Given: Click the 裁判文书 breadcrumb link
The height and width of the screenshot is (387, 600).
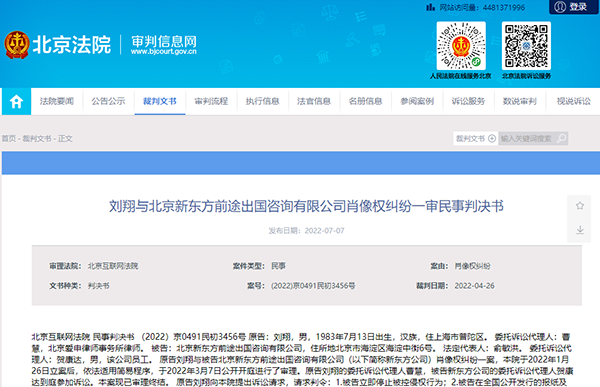Looking at the screenshot, I should pyautogui.click(x=37, y=139).
